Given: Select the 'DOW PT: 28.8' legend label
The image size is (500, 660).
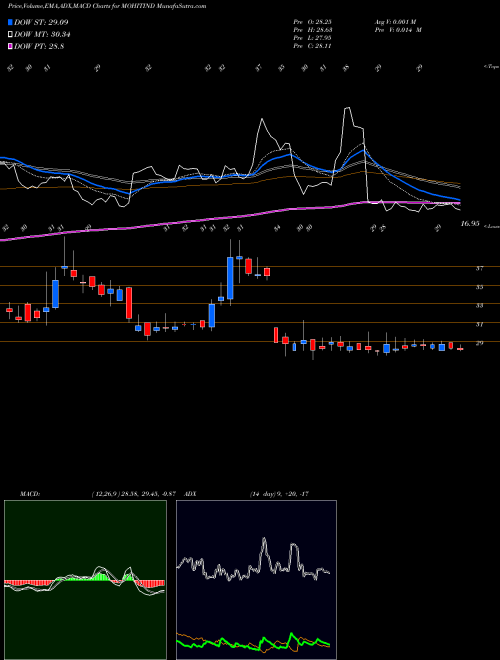Looking at the screenshot, I should point(39,47).
